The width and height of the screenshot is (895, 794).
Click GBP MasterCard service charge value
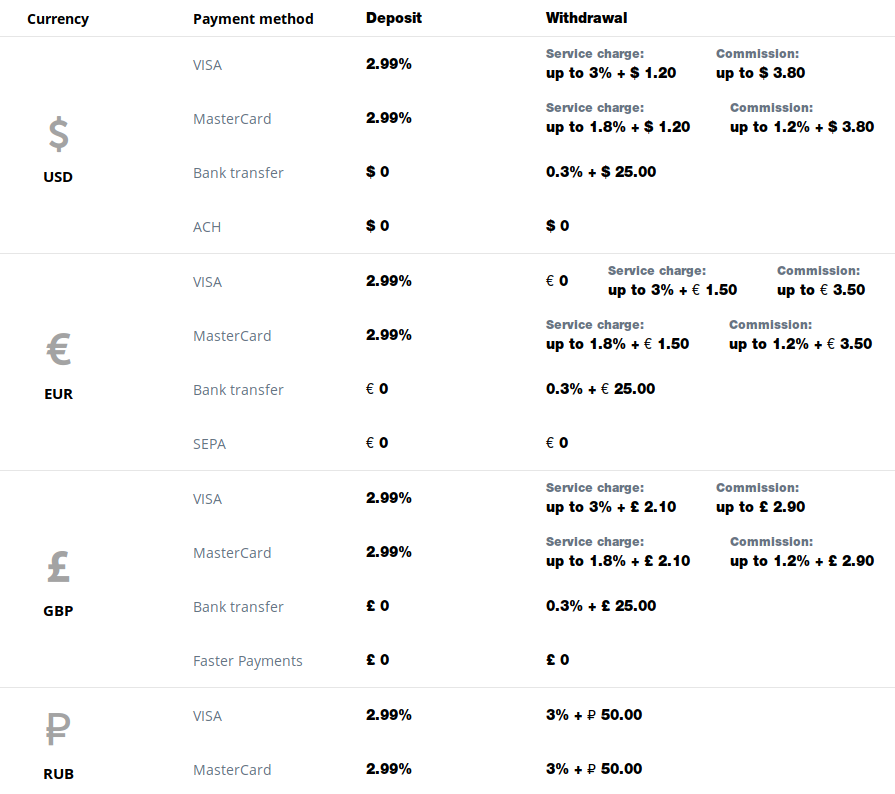click(618, 561)
